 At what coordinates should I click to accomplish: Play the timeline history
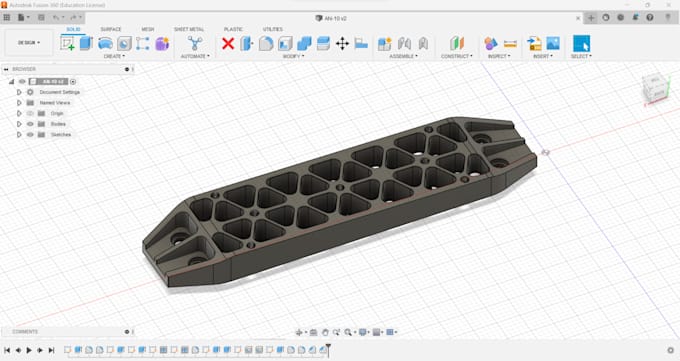click(x=29, y=350)
